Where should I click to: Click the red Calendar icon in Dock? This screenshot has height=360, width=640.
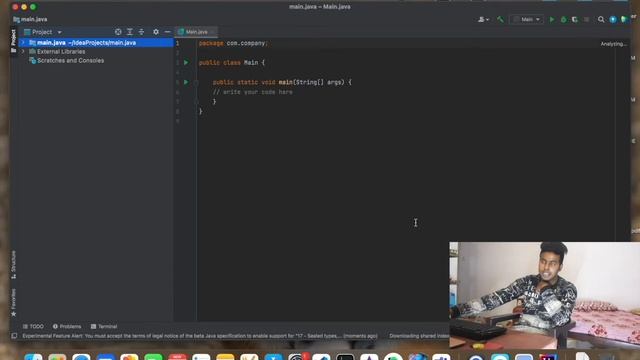177,358
